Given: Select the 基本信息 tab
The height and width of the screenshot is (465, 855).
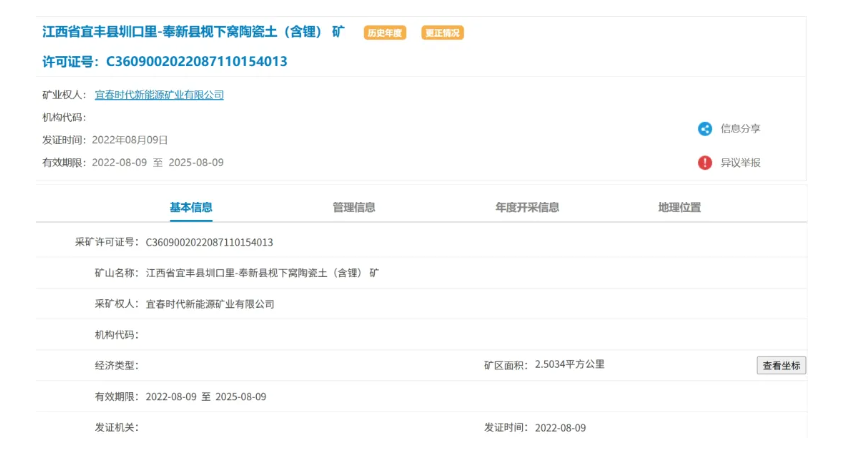Looking at the screenshot, I should coord(191,207).
